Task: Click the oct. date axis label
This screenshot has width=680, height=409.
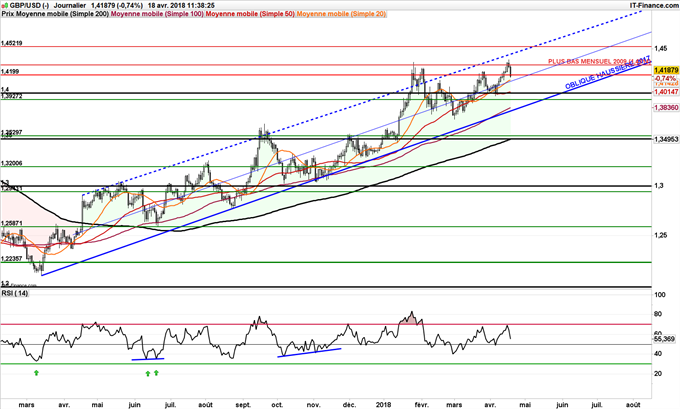Action: (x=277, y=405)
